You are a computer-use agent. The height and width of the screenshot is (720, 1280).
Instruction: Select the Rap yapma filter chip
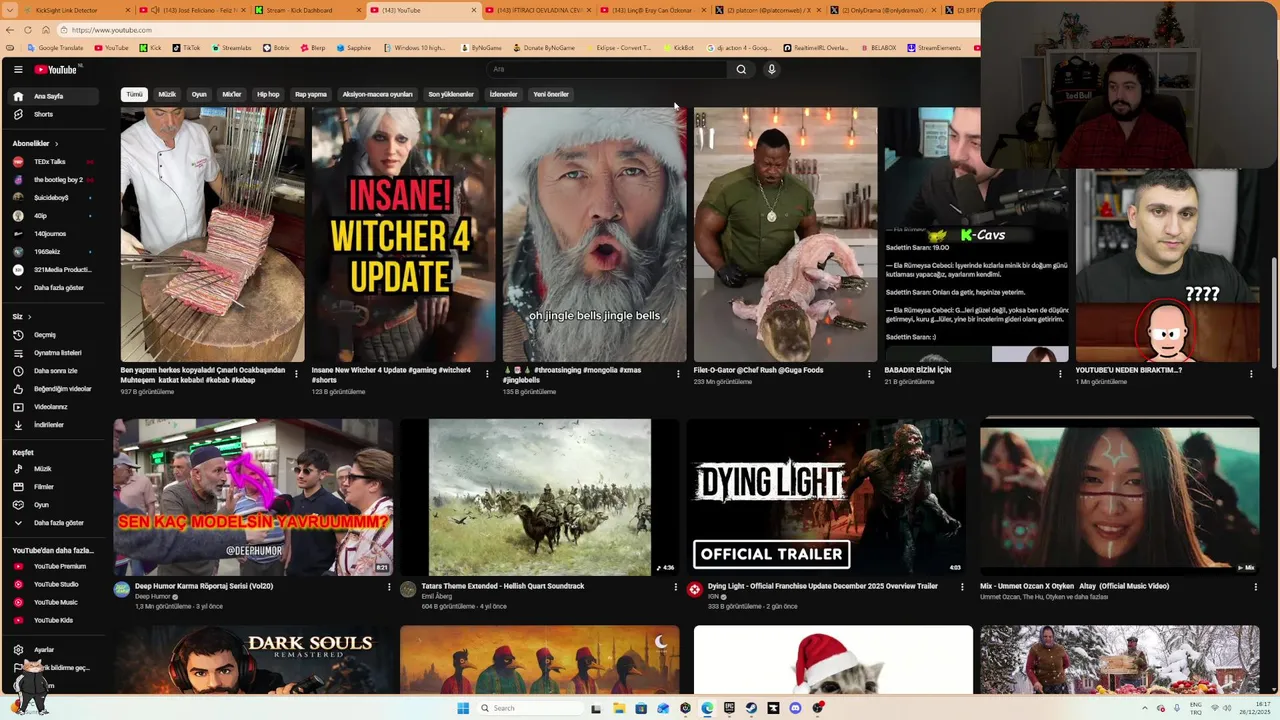pos(311,94)
